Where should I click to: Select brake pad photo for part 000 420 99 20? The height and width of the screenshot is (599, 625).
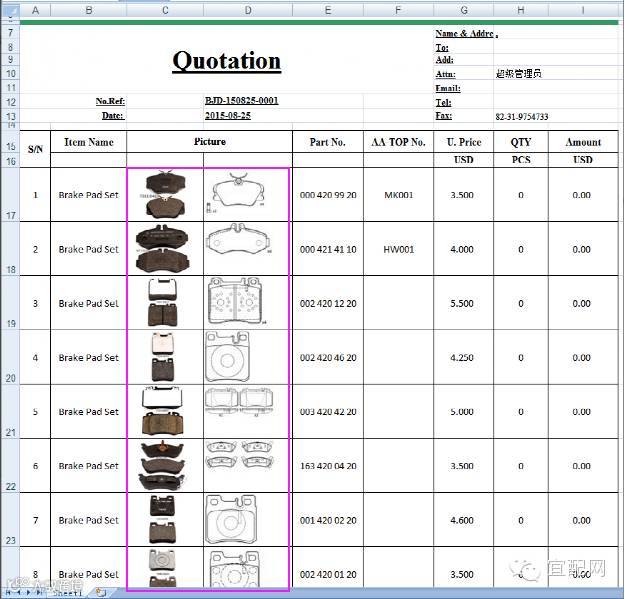click(165, 194)
